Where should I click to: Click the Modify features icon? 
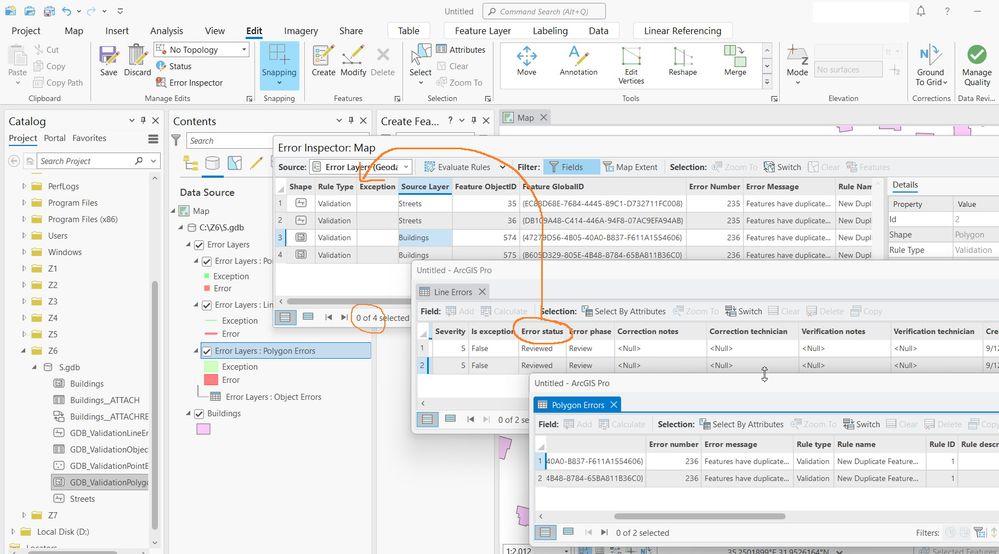coord(353,60)
